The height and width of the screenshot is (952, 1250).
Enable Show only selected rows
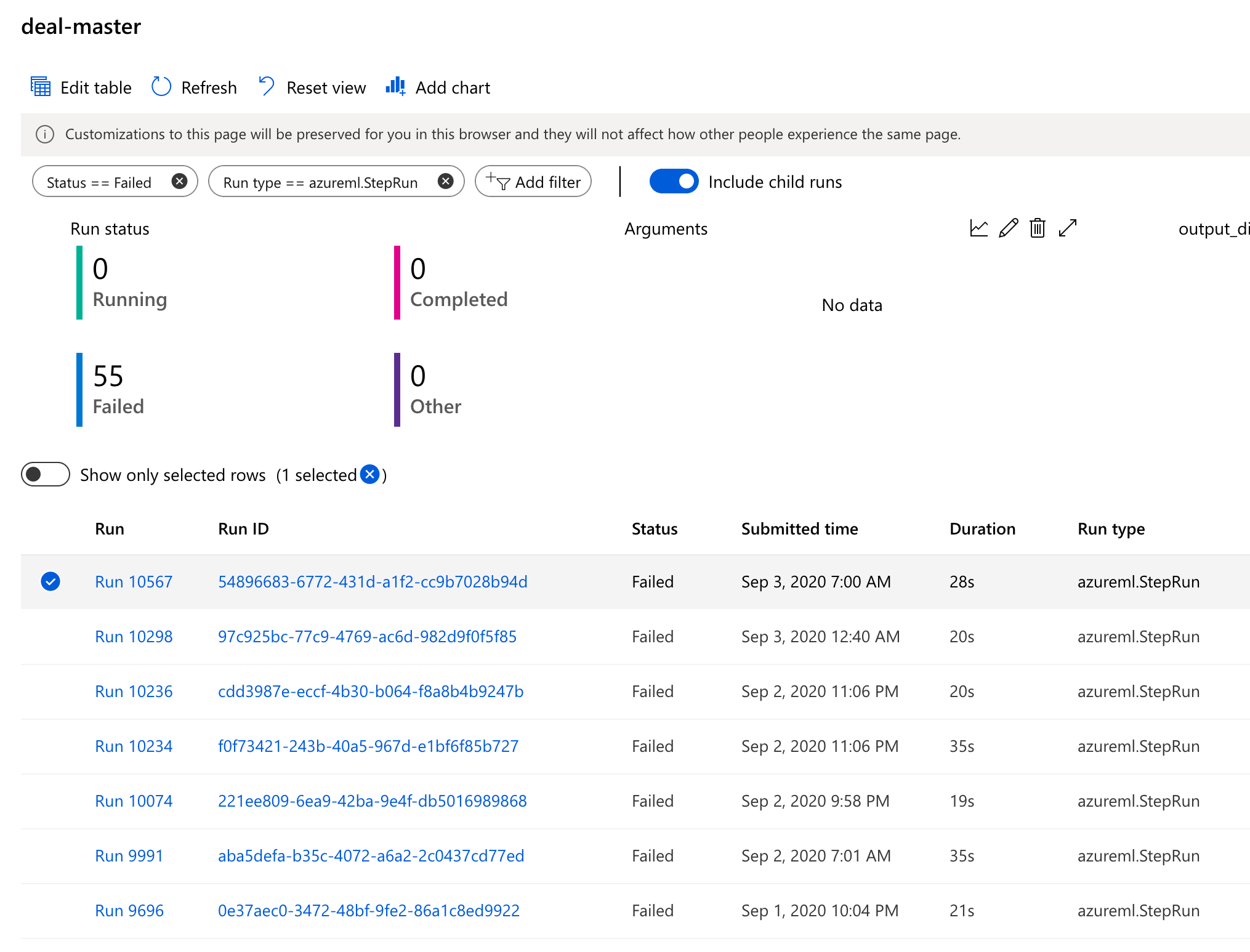[x=45, y=474]
